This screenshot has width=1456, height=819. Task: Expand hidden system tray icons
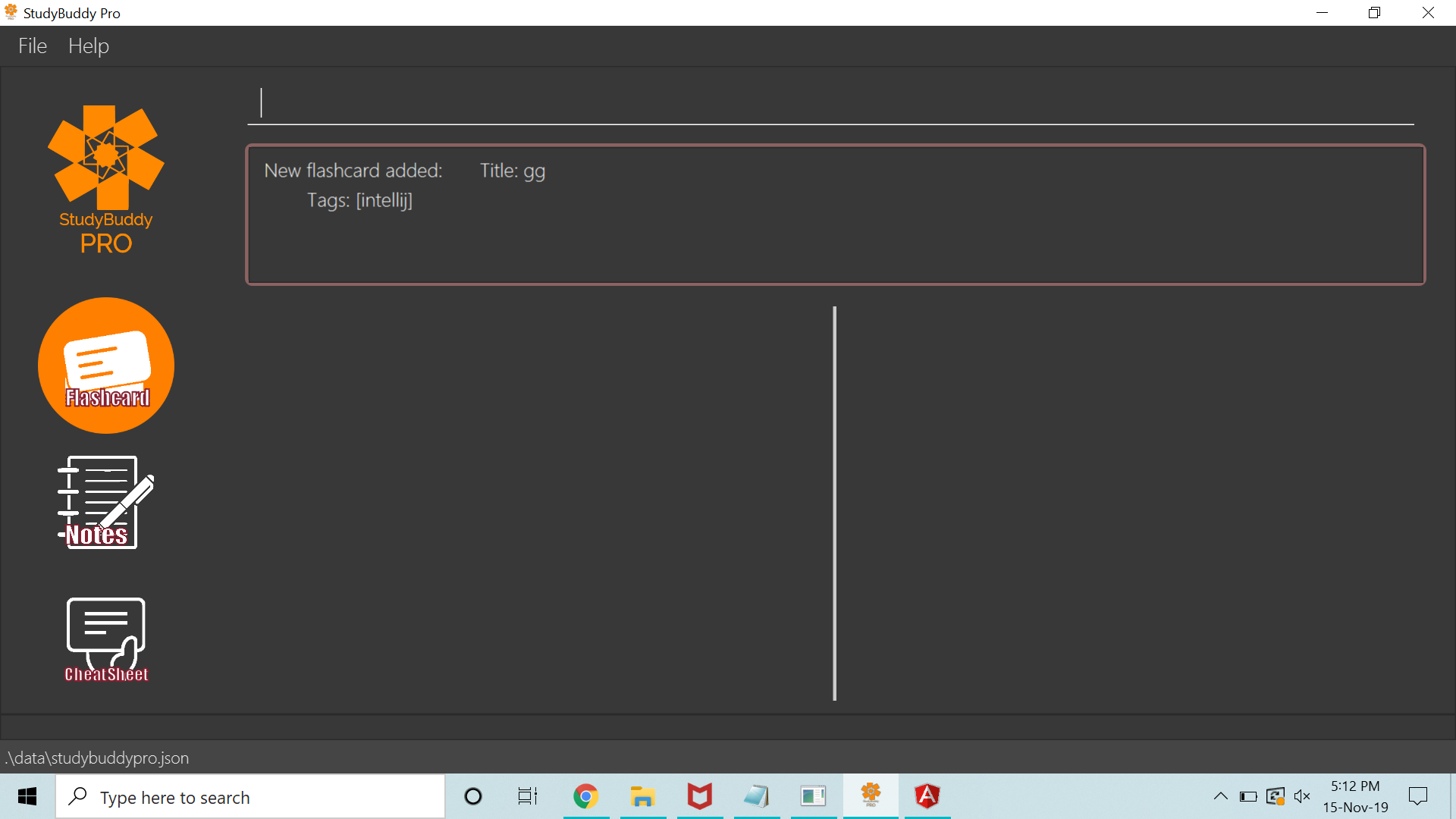click(1220, 796)
